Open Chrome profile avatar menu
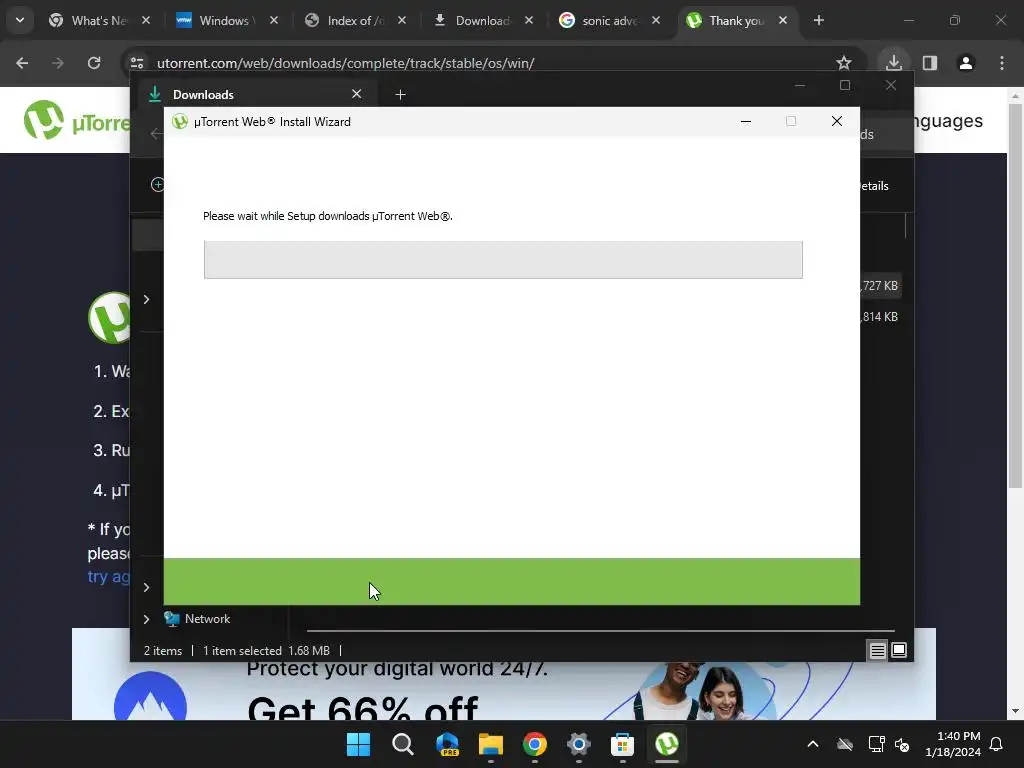Viewport: 1024px width, 768px height. pyautogui.click(x=966, y=63)
